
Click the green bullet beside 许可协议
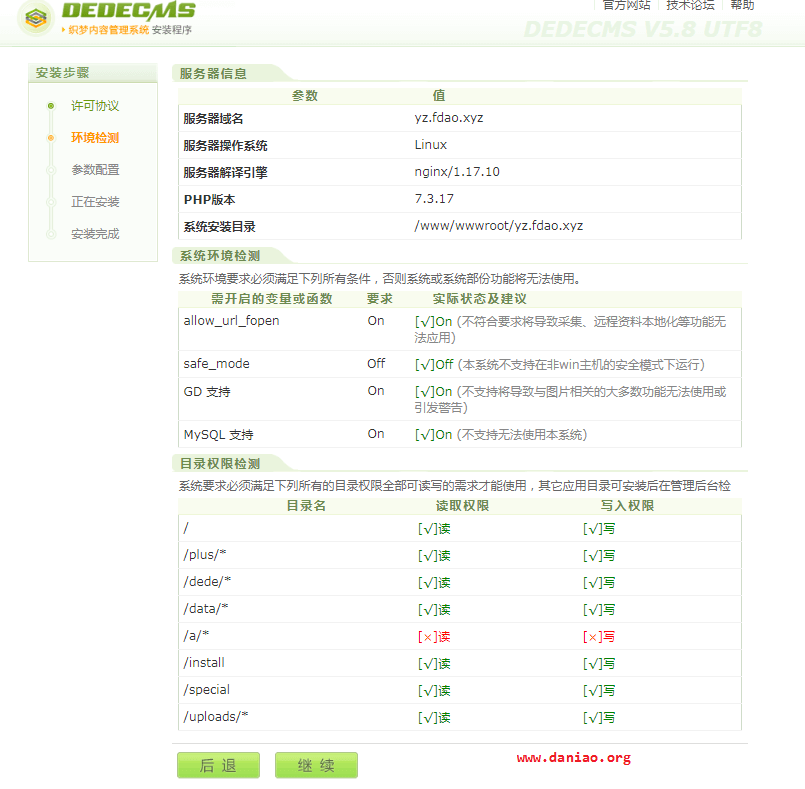pos(51,106)
